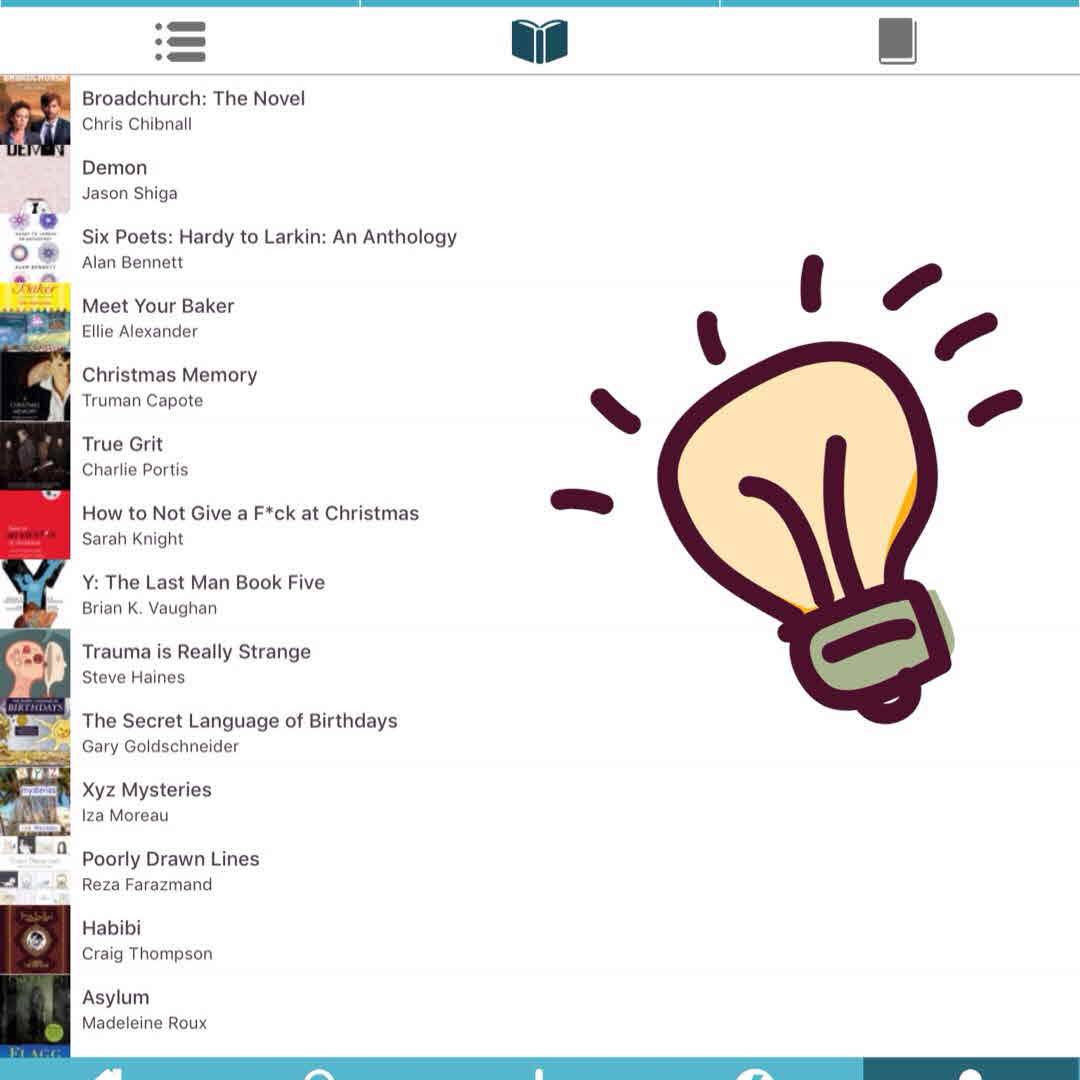The image size is (1080, 1080).
Task: Tap the highlighted profile icon in bottom bar
Action: tap(970, 1070)
